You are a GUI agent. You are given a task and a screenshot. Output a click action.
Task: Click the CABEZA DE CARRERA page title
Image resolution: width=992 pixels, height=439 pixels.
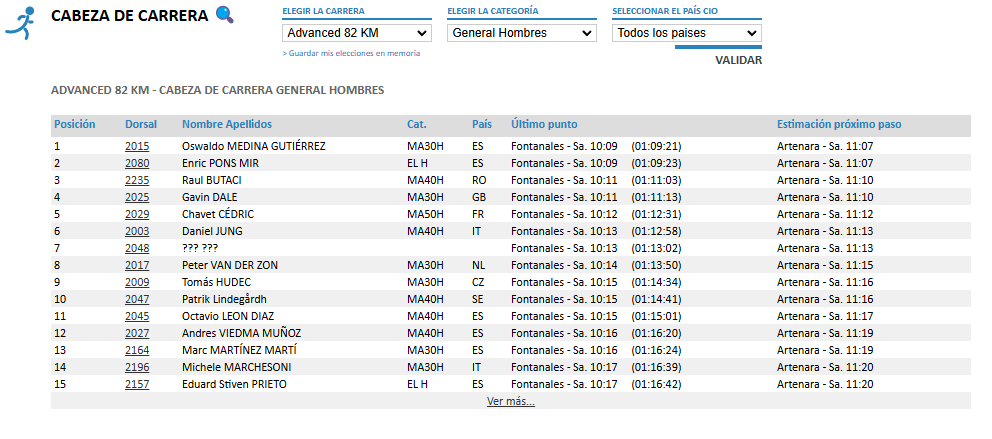click(129, 16)
